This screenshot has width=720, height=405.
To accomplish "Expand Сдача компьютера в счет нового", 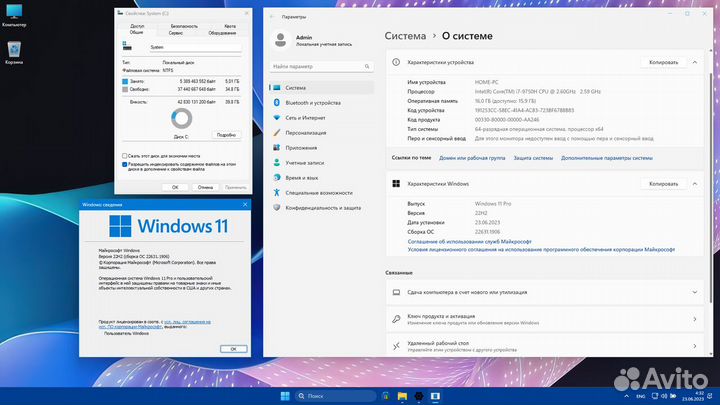I will click(545, 292).
